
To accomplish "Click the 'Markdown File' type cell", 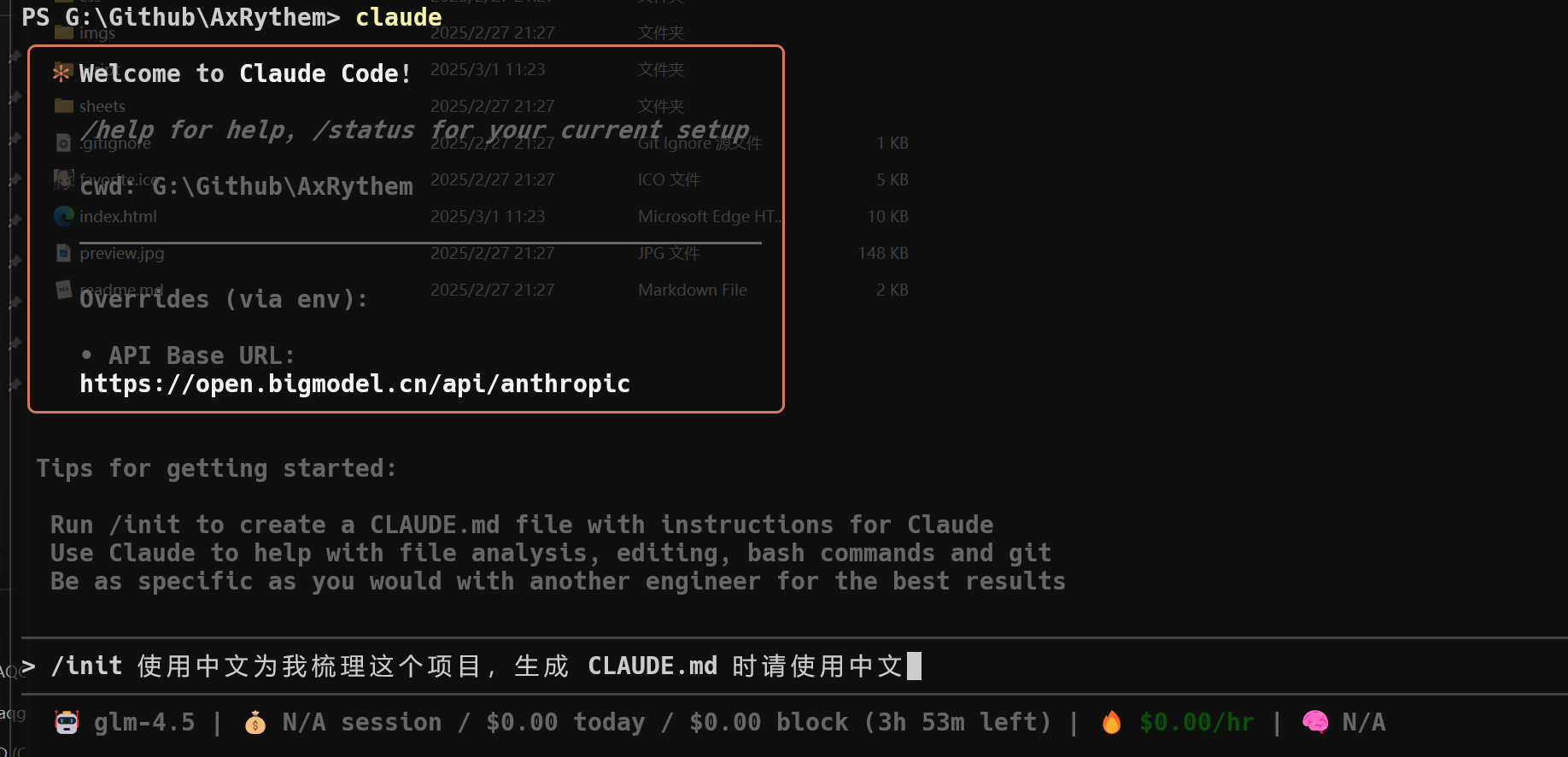I will 693,290.
